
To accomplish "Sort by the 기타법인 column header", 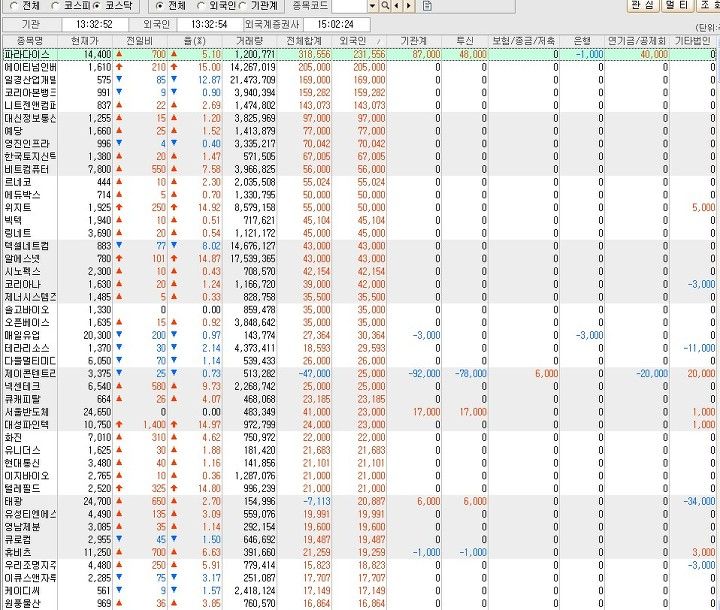I will (692, 41).
